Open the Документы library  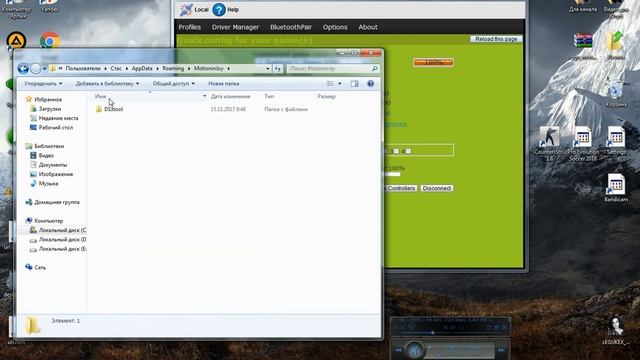pyautogui.click(x=49, y=165)
